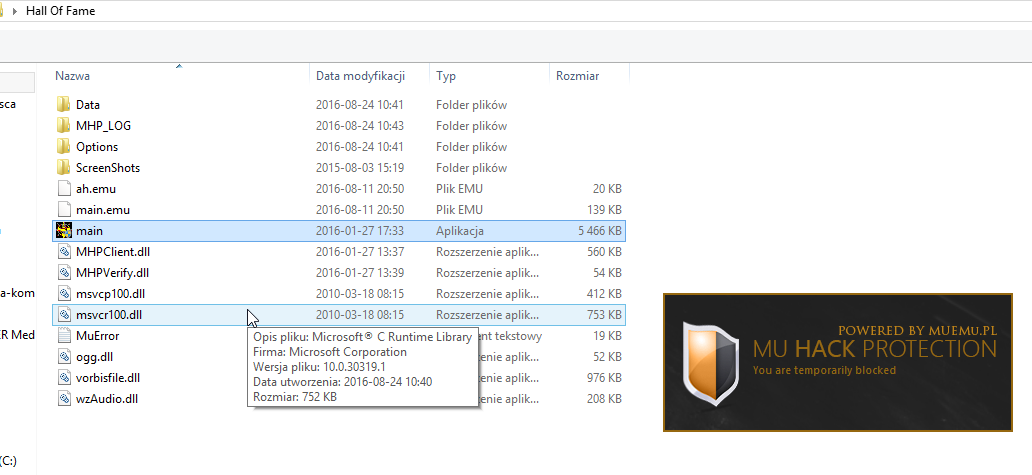This screenshot has width=1032, height=475.
Task: Expand the breadcrumb arrow before Hall Of Fame
Action: tap(14, 11)
